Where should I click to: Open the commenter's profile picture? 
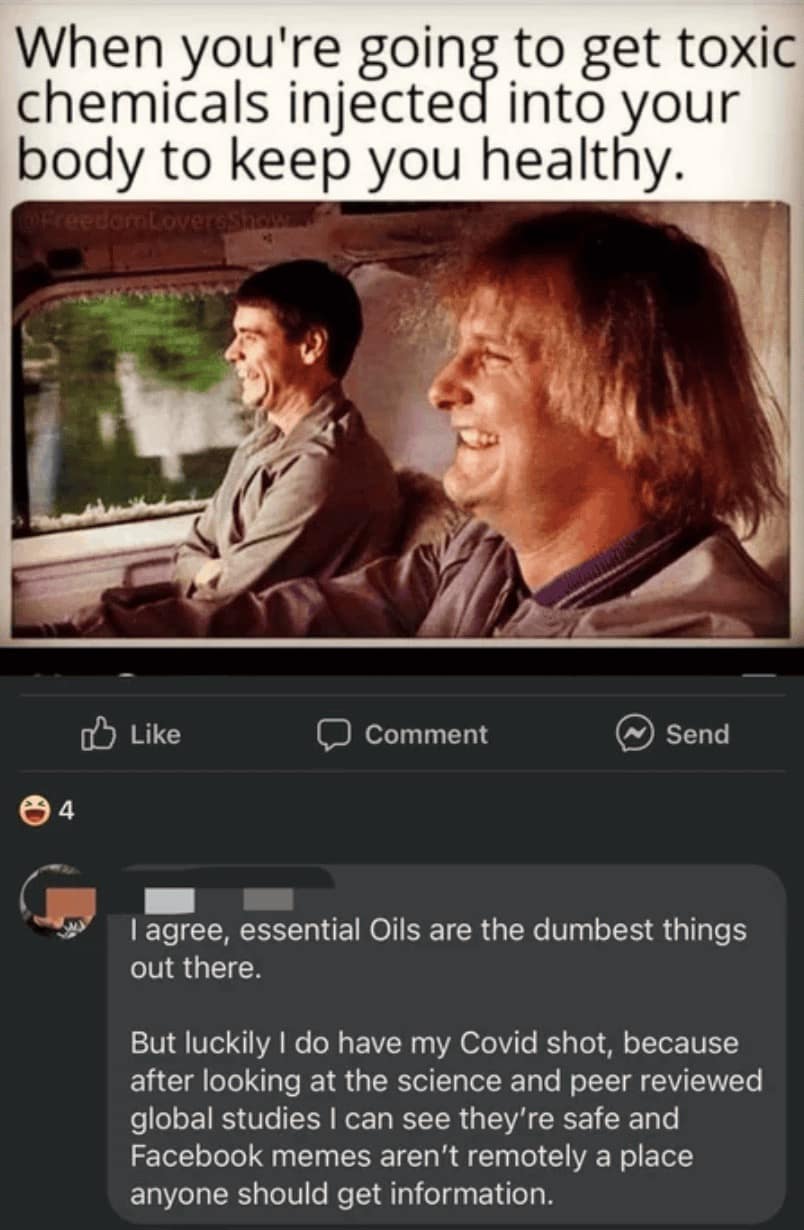pyautogui.click(x=60, y=900)
